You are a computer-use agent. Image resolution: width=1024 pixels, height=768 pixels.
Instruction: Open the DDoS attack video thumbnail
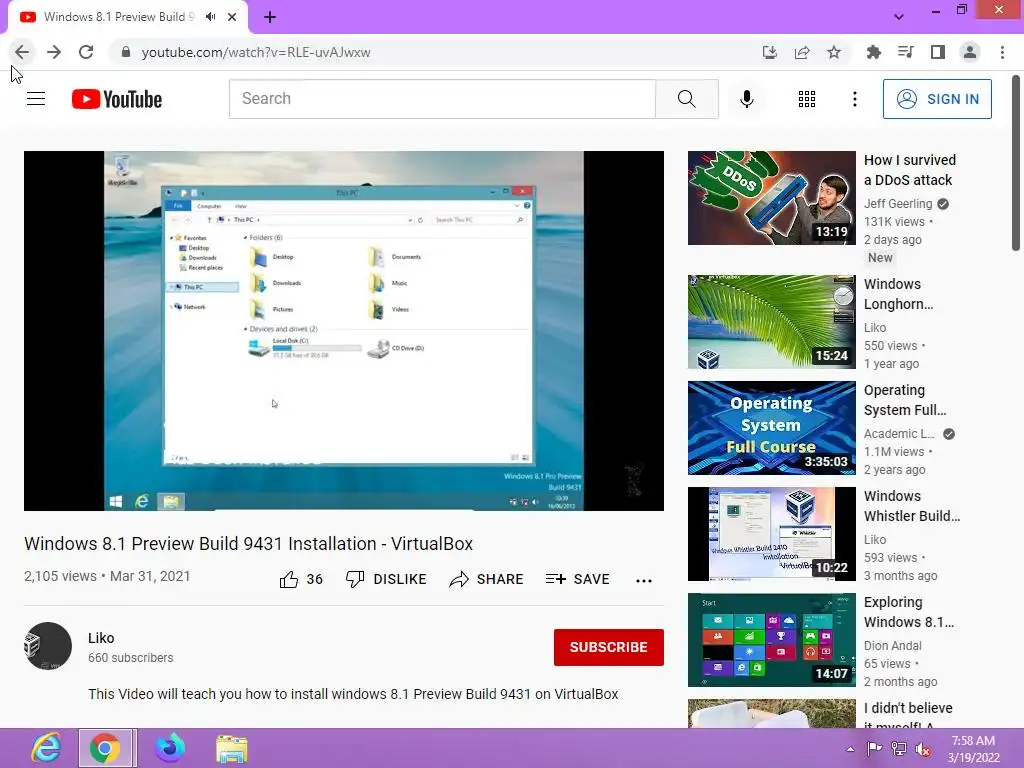click(771, 198)
